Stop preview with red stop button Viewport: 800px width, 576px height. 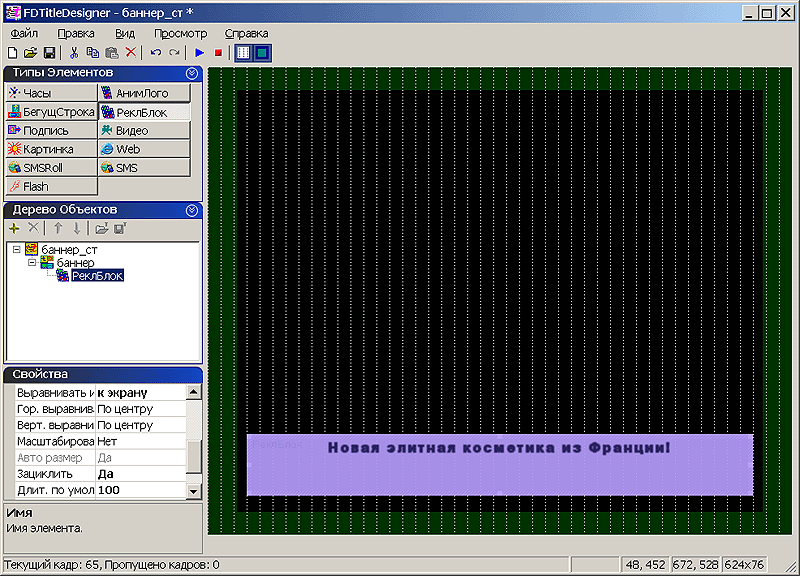[x=218, y=53]
